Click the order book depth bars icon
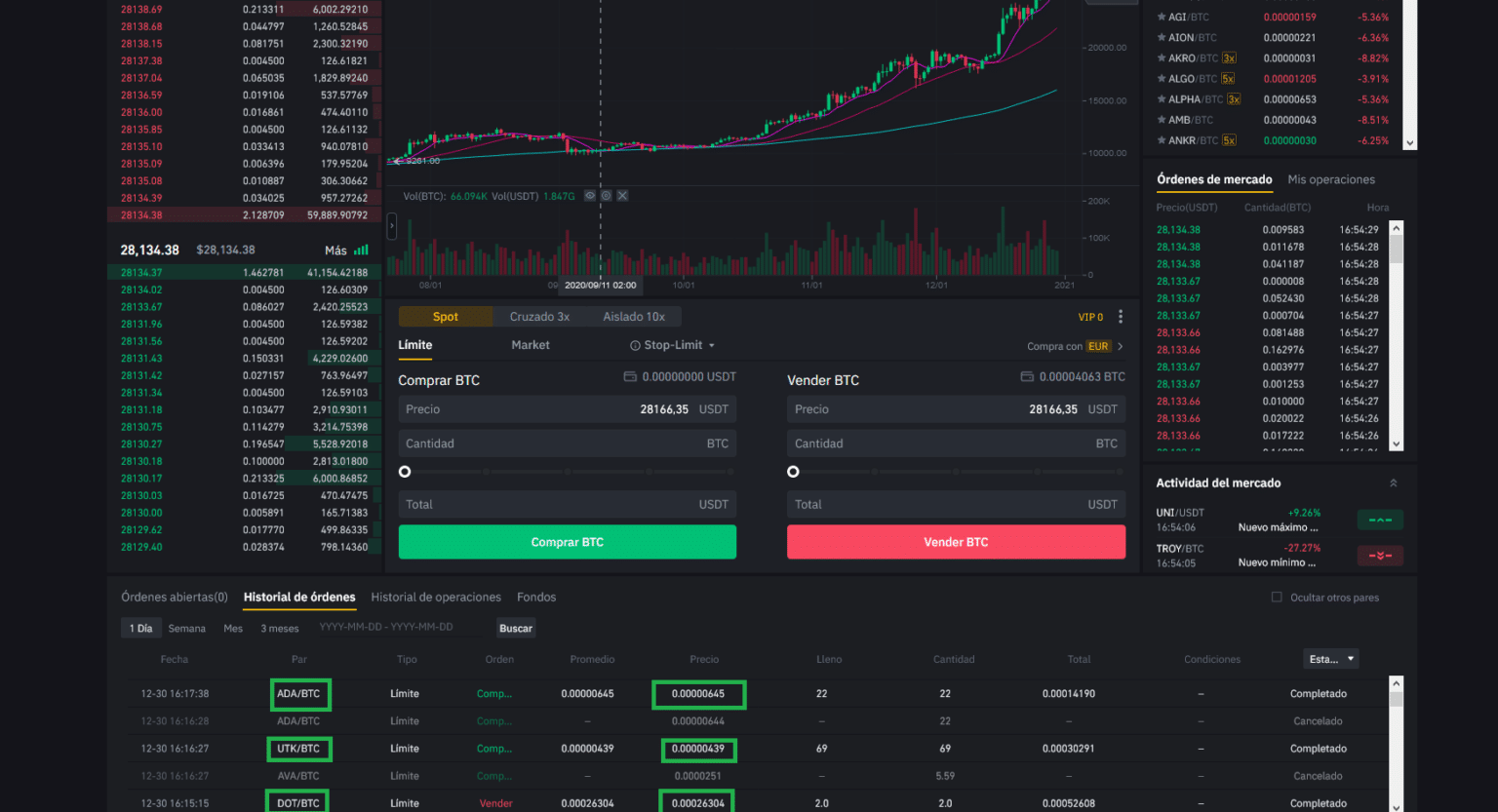This screenshot has height=812, width=1498. coord(362,251)
